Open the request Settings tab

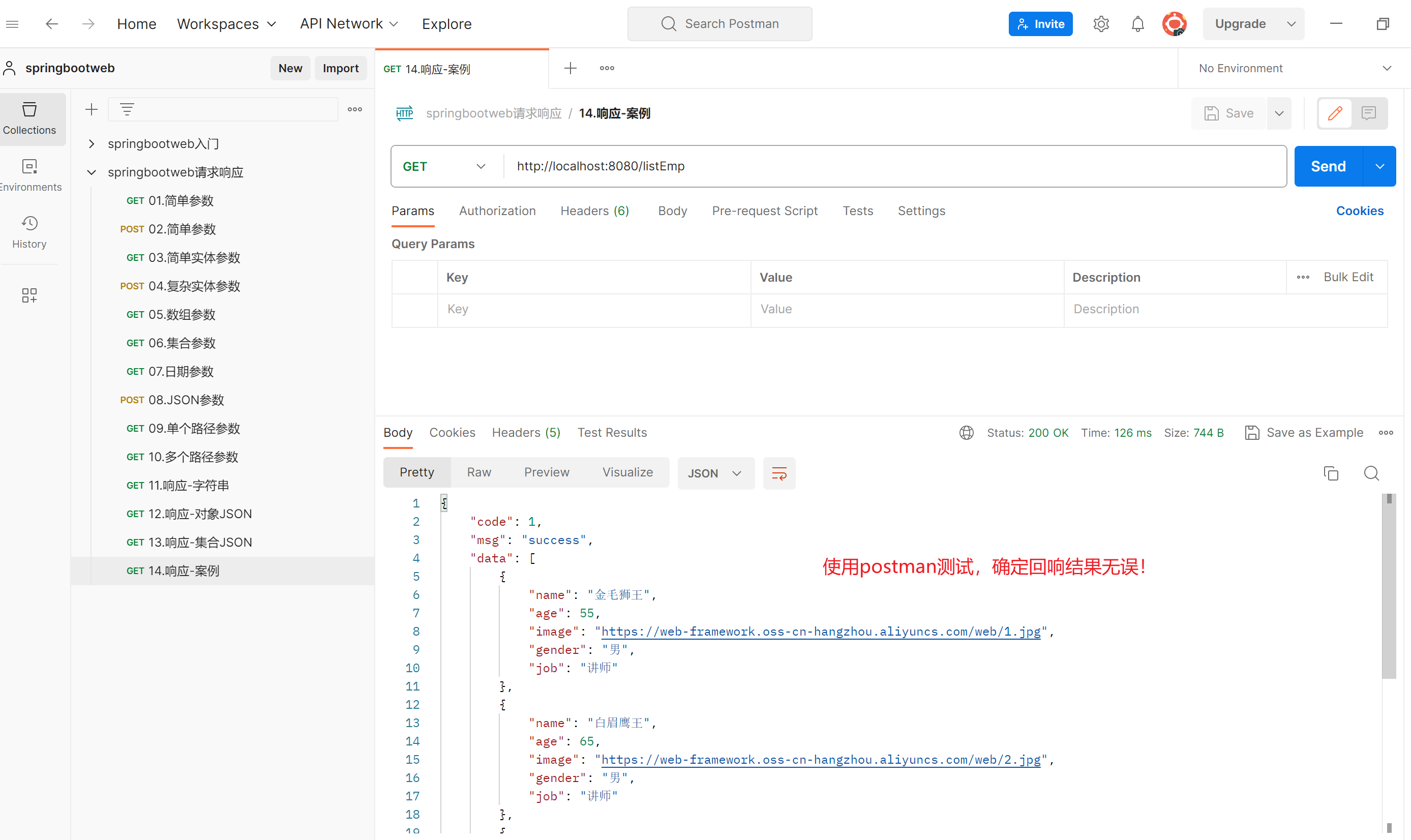click(921, 211)
